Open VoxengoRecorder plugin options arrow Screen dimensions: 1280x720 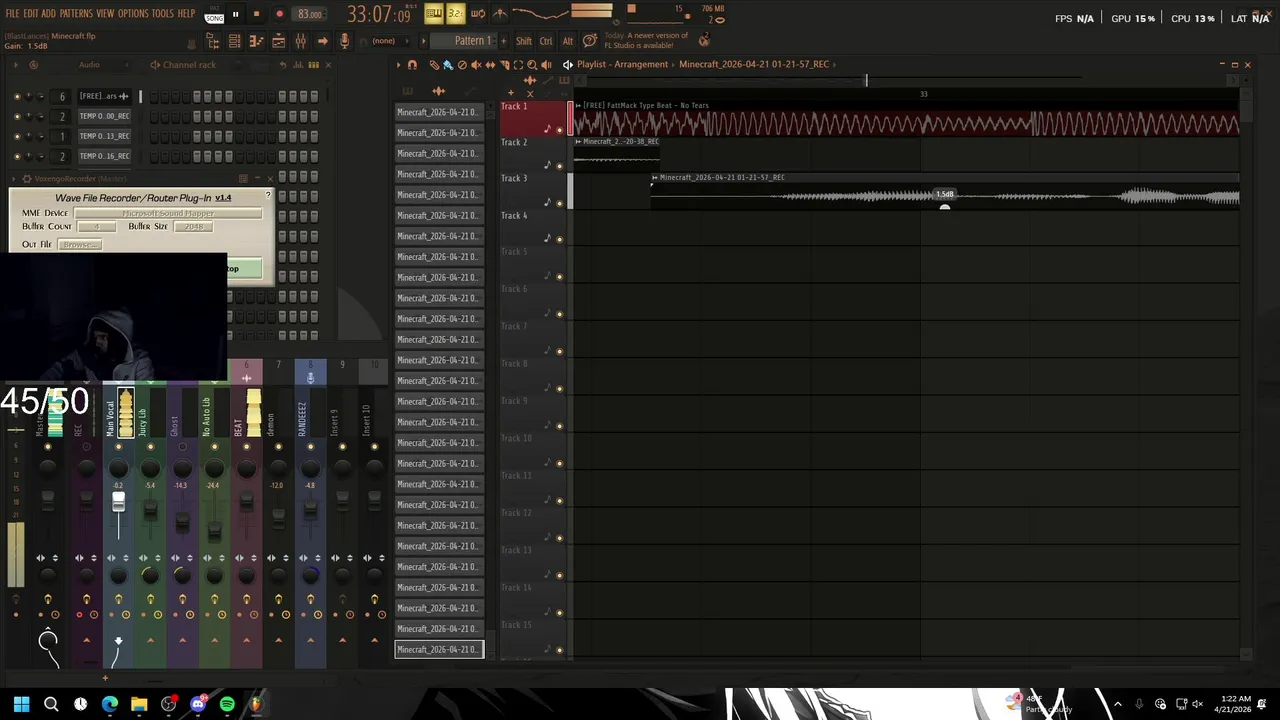(14, 179)
